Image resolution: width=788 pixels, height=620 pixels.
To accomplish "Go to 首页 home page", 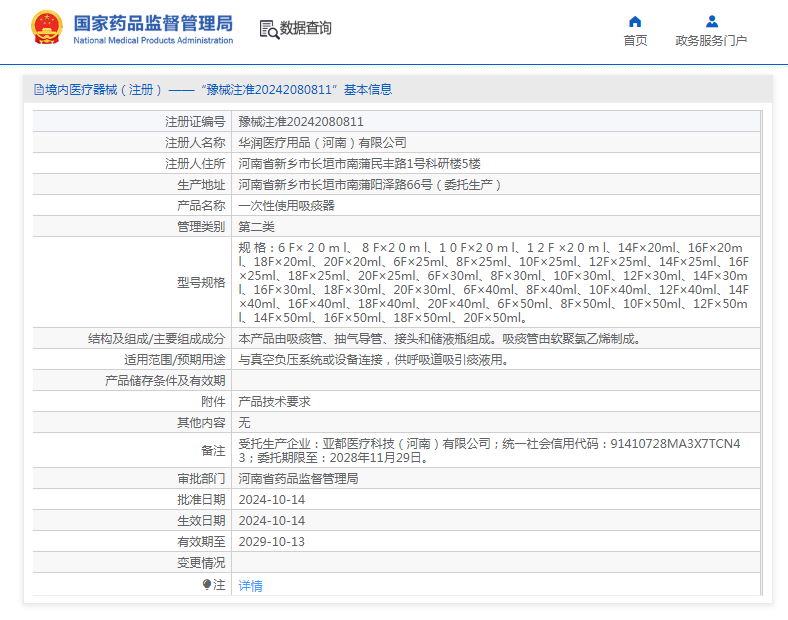I will 635,40.
